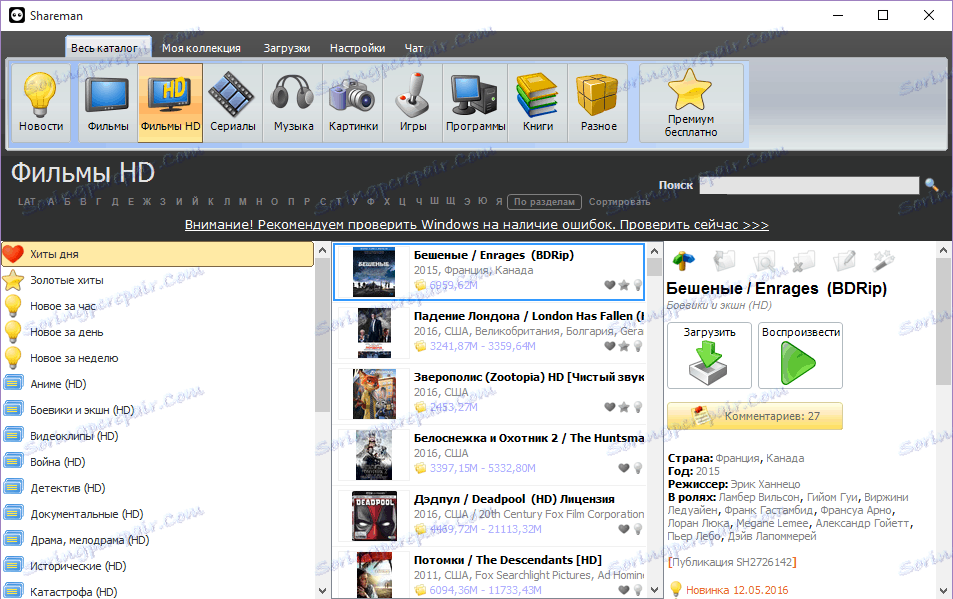The height and width of the screenshot is (599, 953).
Task: Click the search magnifier icon
Action: 931,184
